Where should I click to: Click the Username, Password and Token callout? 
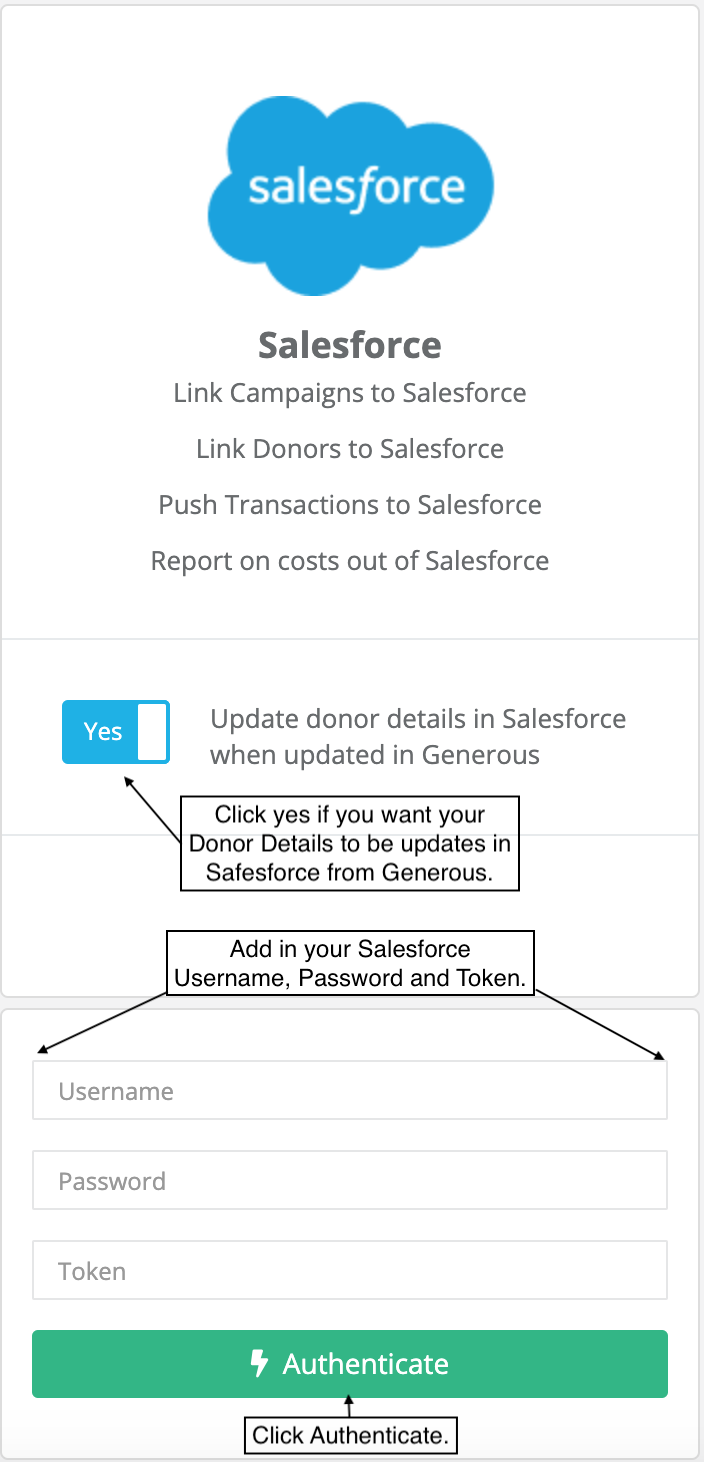(x=350, y=963)
